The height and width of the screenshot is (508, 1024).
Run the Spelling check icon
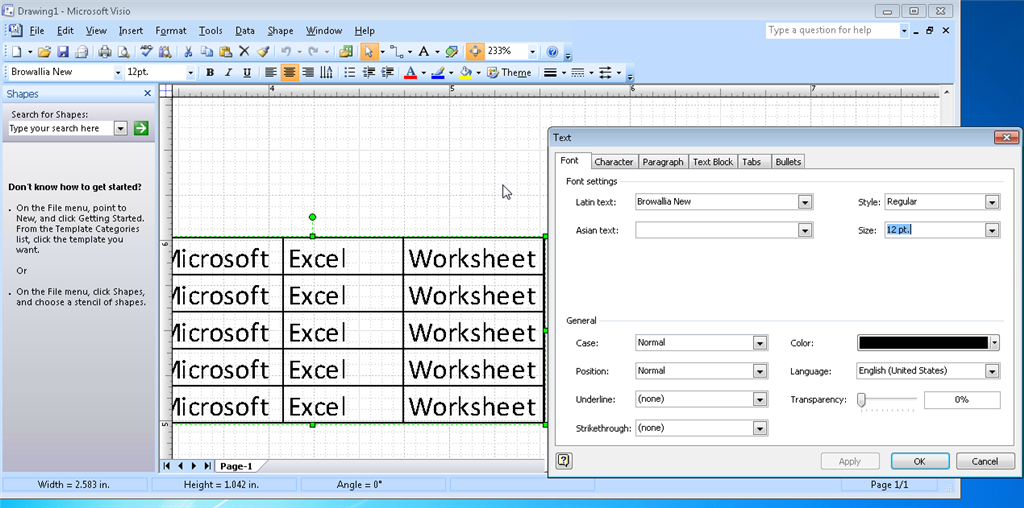[x=146, y=52]
